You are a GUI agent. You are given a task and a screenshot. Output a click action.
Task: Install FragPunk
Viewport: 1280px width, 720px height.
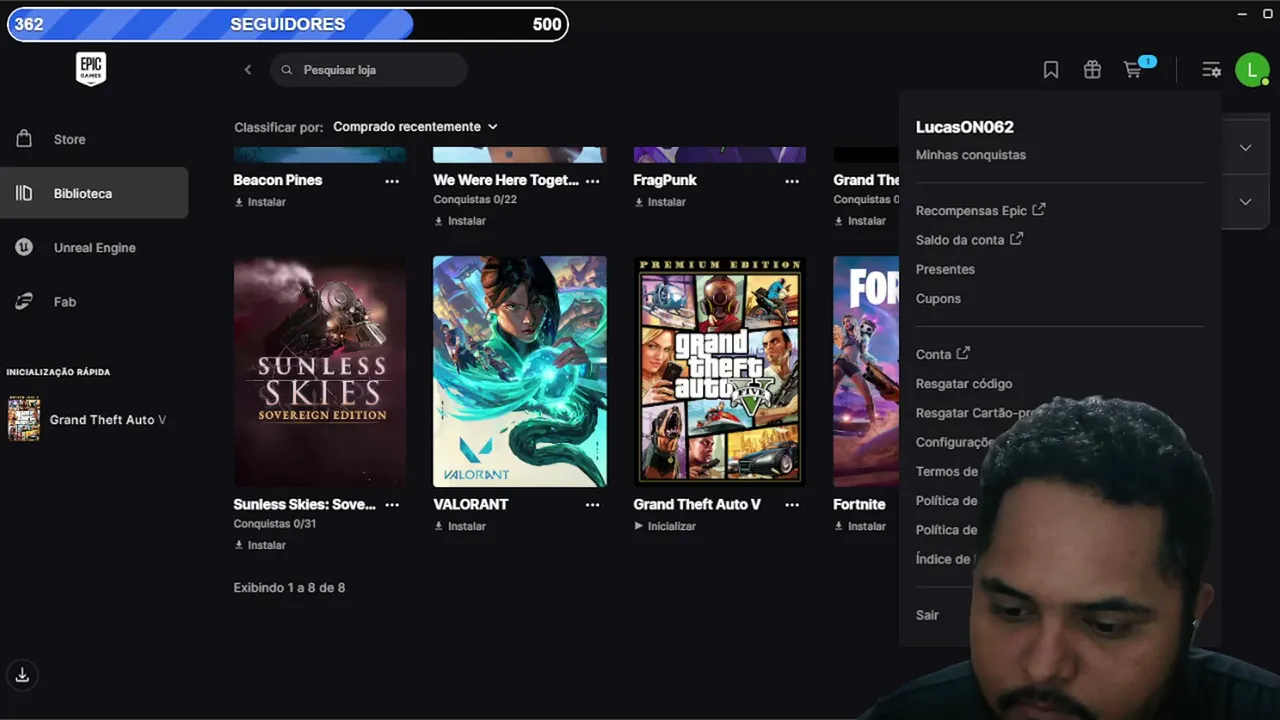coord(660,202)
